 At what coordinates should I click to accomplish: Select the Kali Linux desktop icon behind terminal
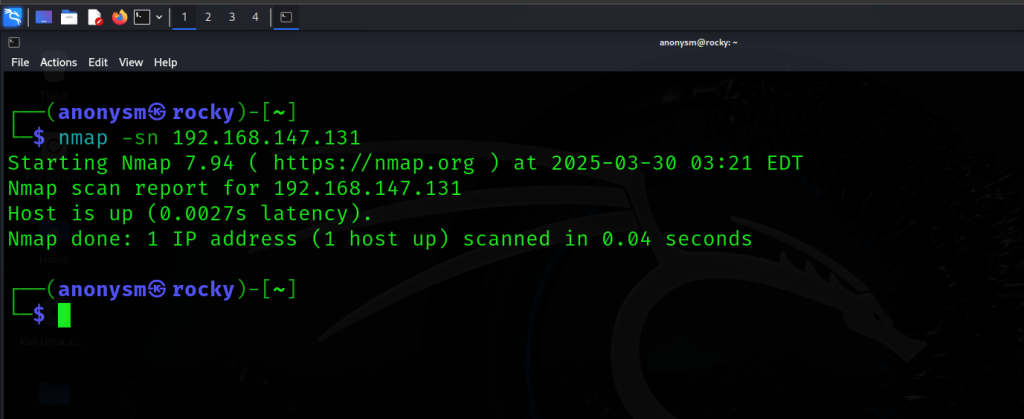[x=52, y=326]
